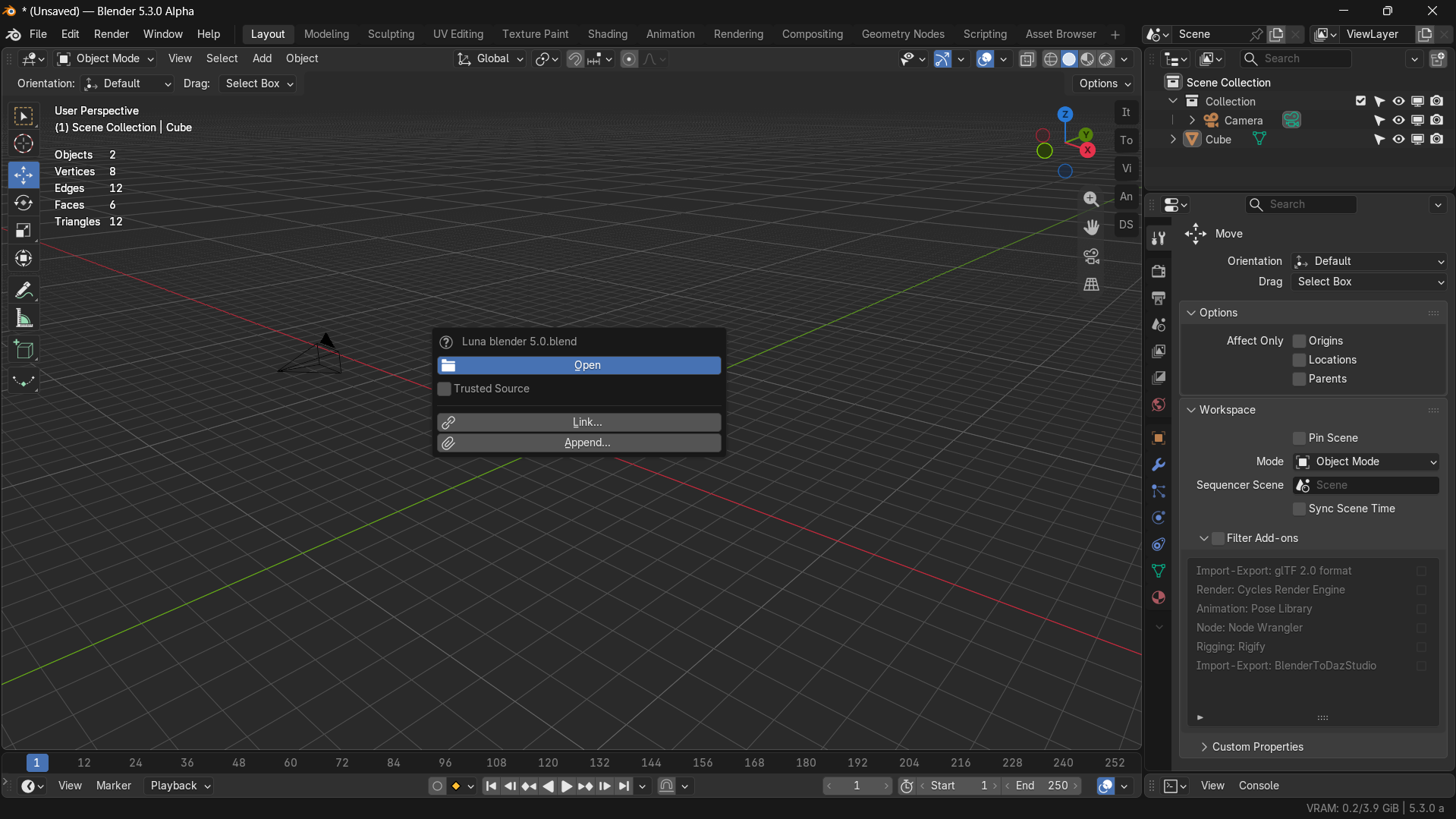The width and height of the screenshot is (1456, 819).
Task: Select the Transform tool
Action: click(24, 259)
